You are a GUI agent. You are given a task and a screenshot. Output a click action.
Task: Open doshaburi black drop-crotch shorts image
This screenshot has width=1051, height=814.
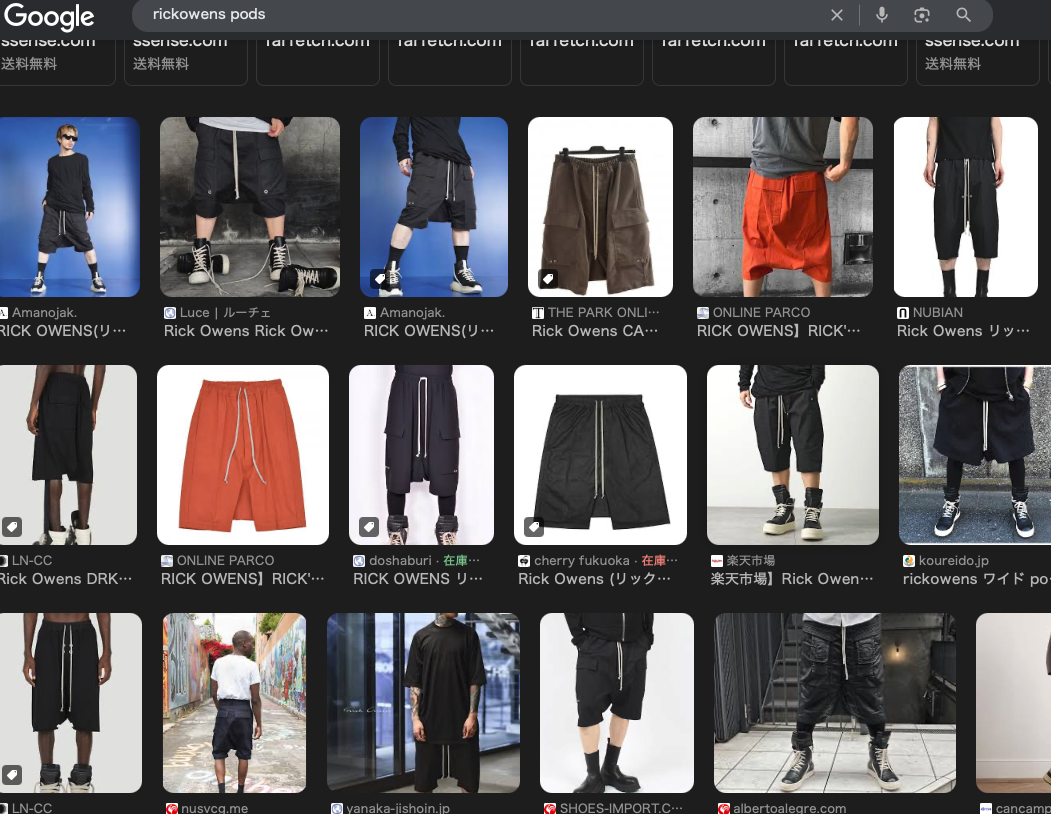(x=422, y=455)
